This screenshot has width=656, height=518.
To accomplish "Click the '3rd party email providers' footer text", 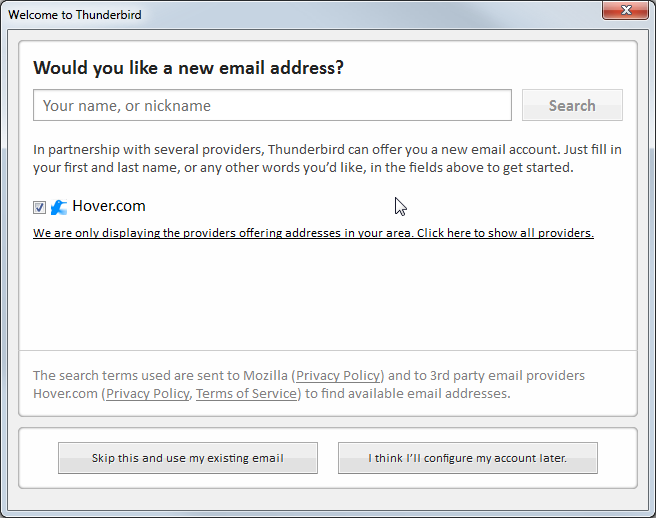I will point(499,376).
